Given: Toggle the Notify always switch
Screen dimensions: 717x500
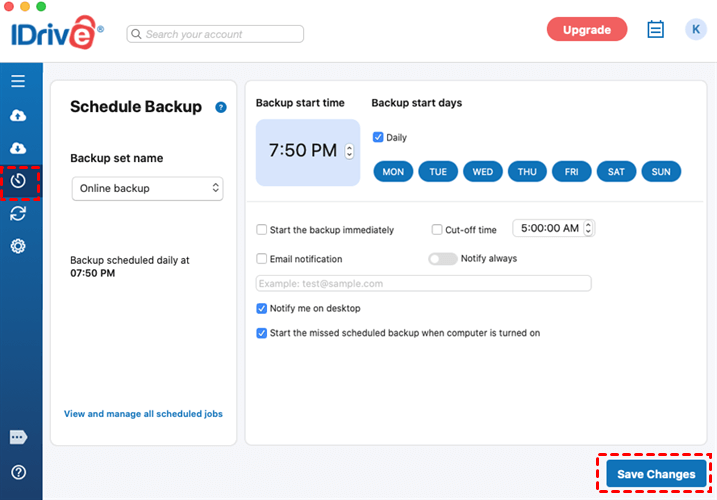Looking at the screenshot, I should (442, 259).
